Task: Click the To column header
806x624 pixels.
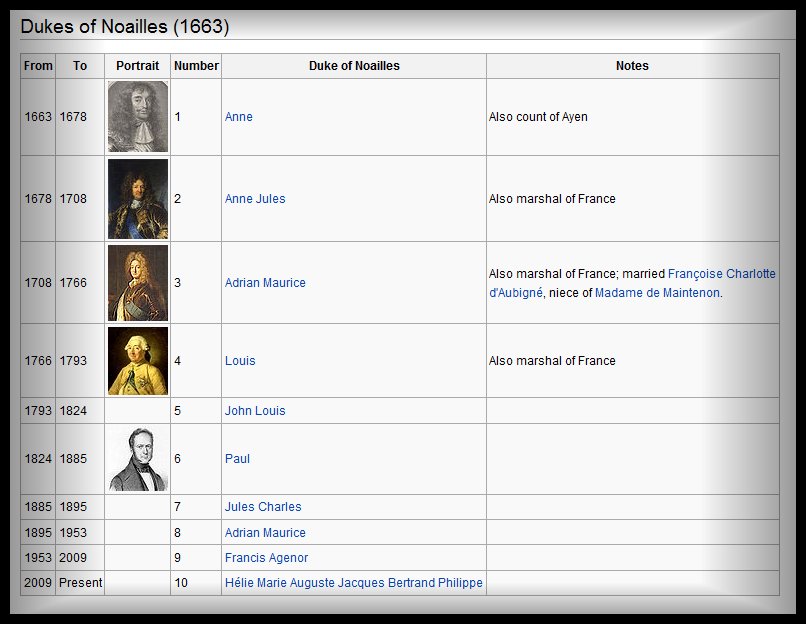Action: coord(80,66)
